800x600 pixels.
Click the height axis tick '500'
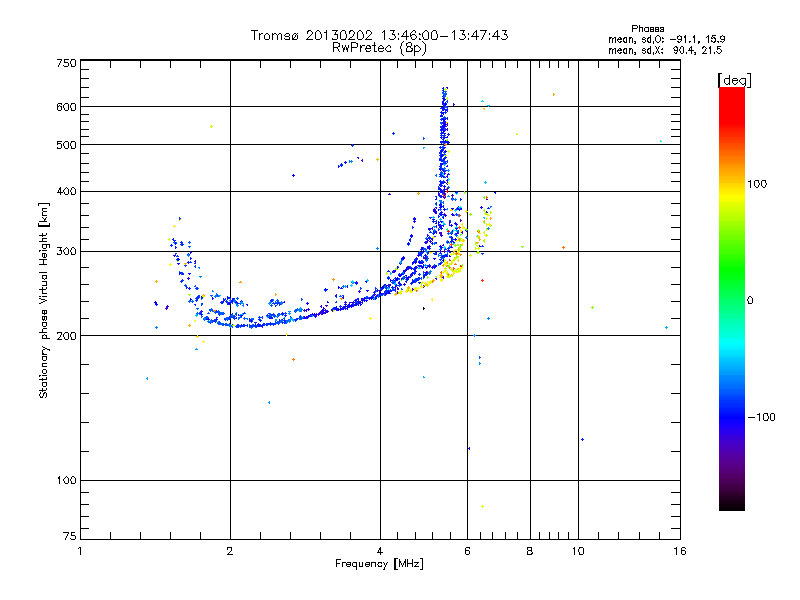66,145
